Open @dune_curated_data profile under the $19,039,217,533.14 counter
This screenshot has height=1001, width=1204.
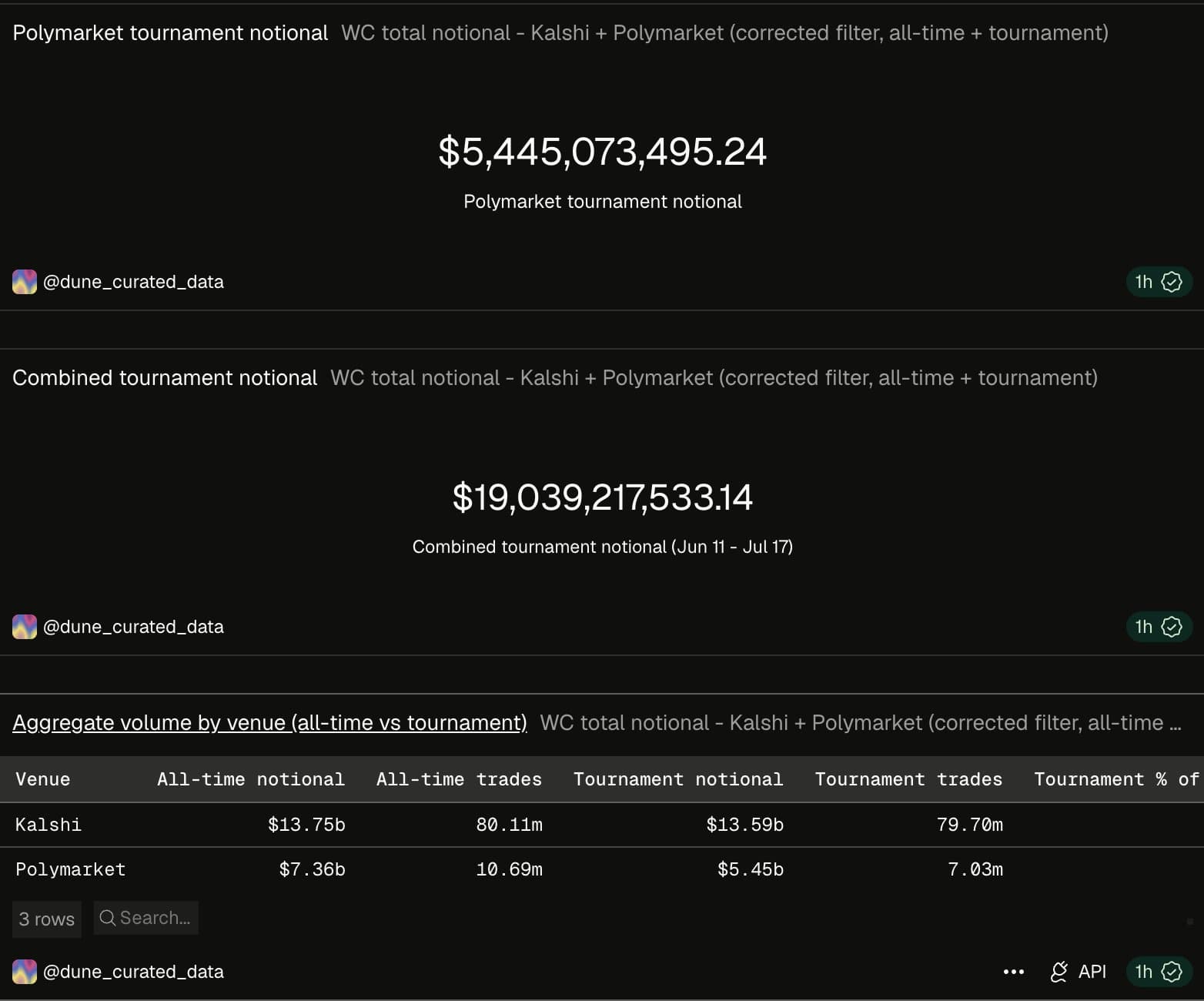click(x=133, y=627)
